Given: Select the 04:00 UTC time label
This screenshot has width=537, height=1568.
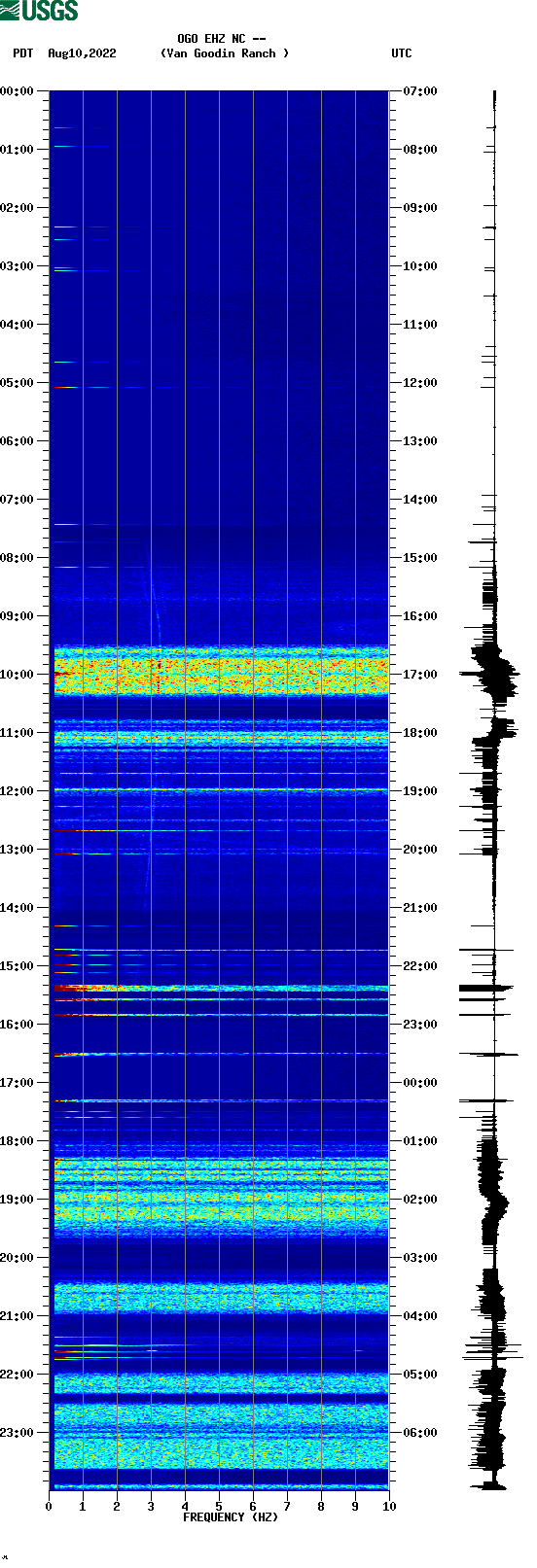Looking at the screenshot, I should 420,1316.
